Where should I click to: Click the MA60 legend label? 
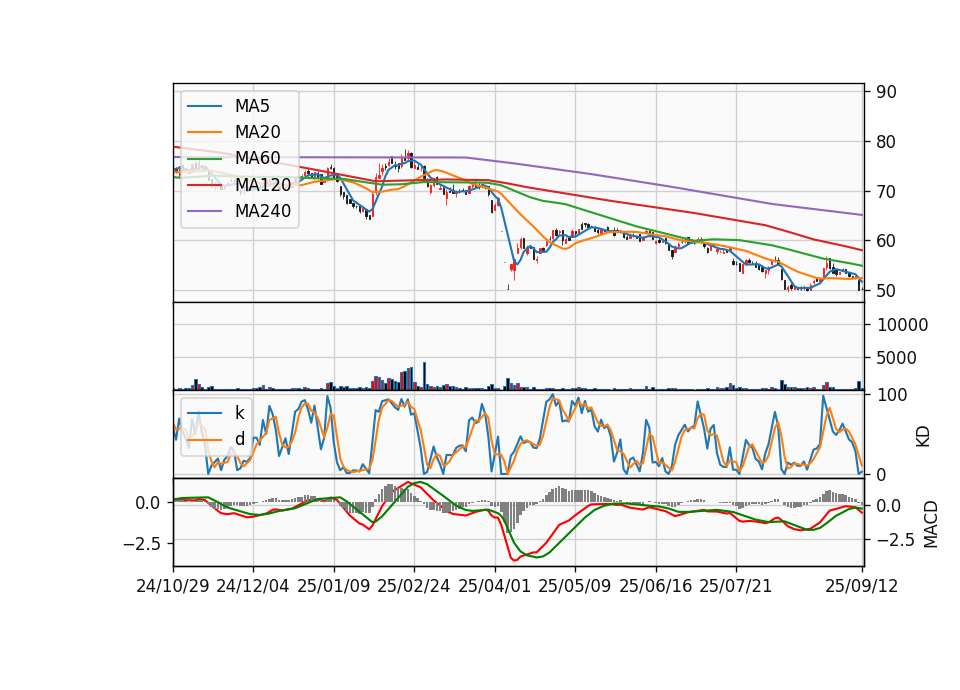pyautogui.click(x=257, y=158)
